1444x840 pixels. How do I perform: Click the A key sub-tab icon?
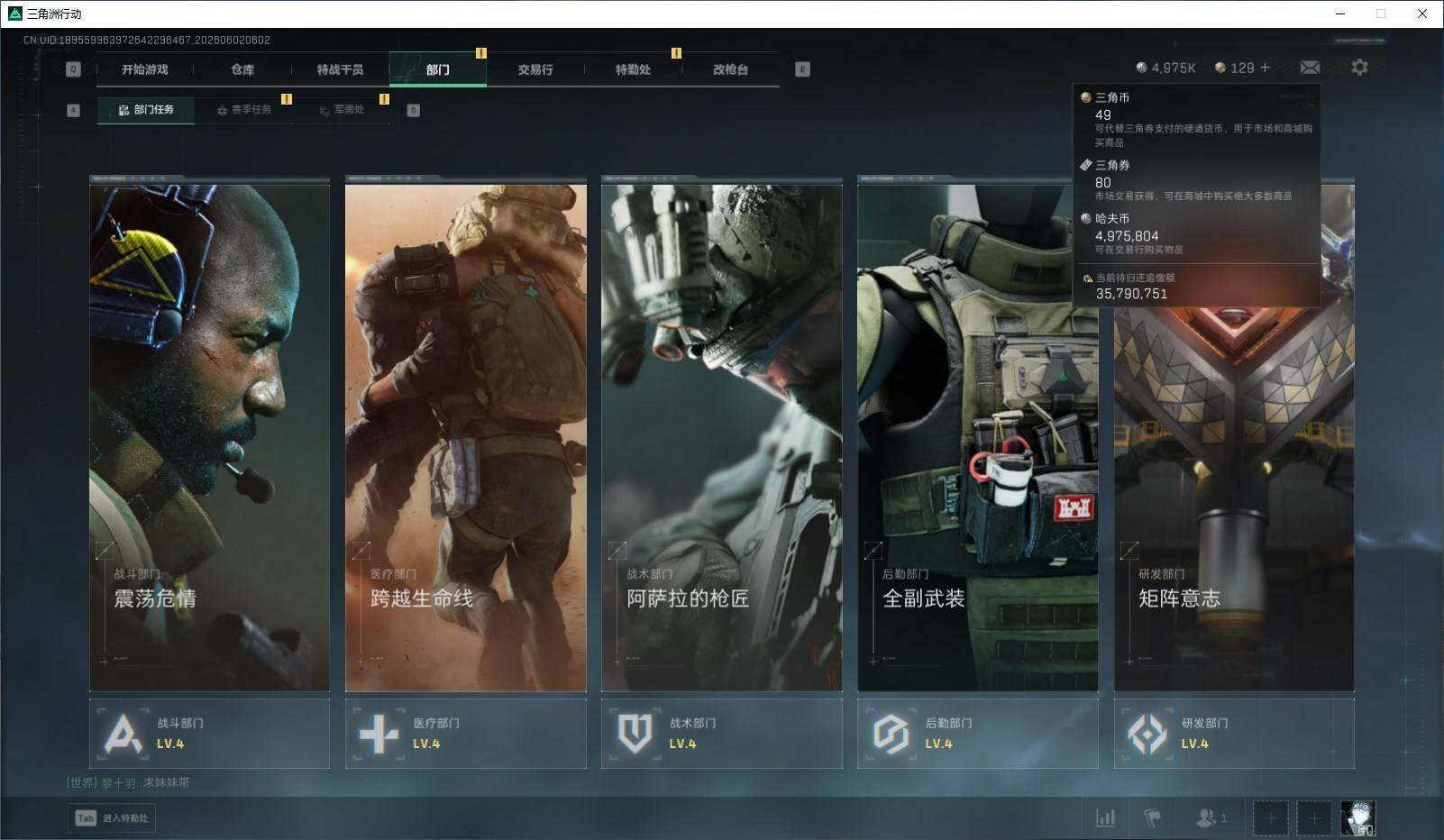[x=74, y=110]
